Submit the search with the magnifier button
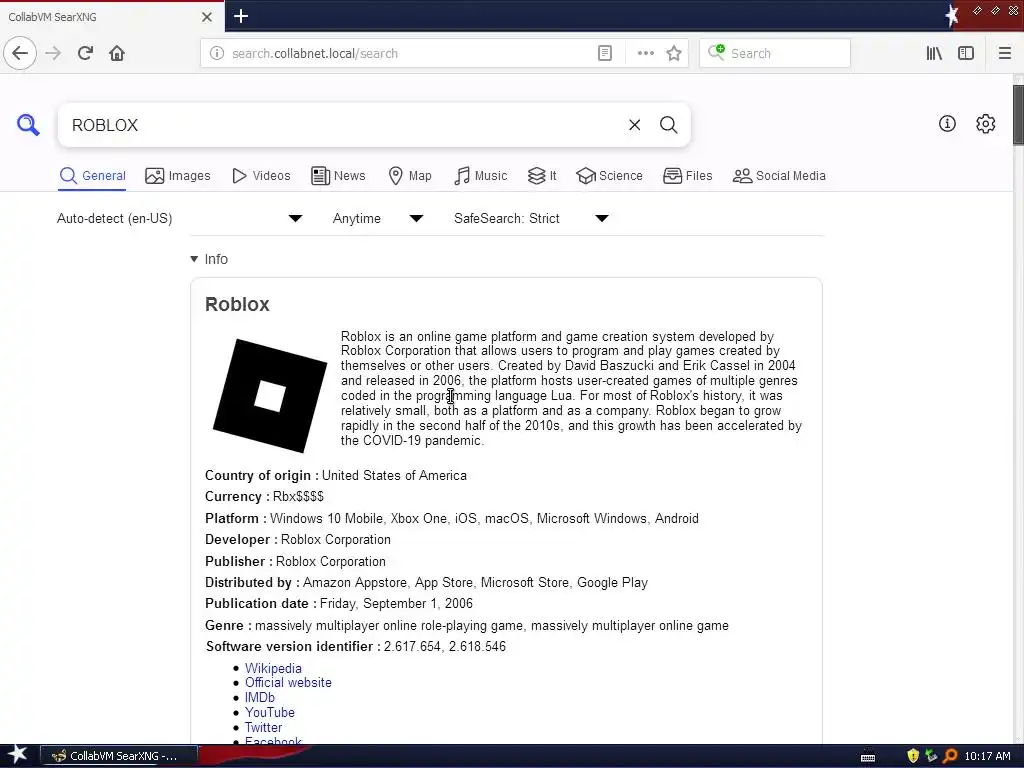 [669, 125]
